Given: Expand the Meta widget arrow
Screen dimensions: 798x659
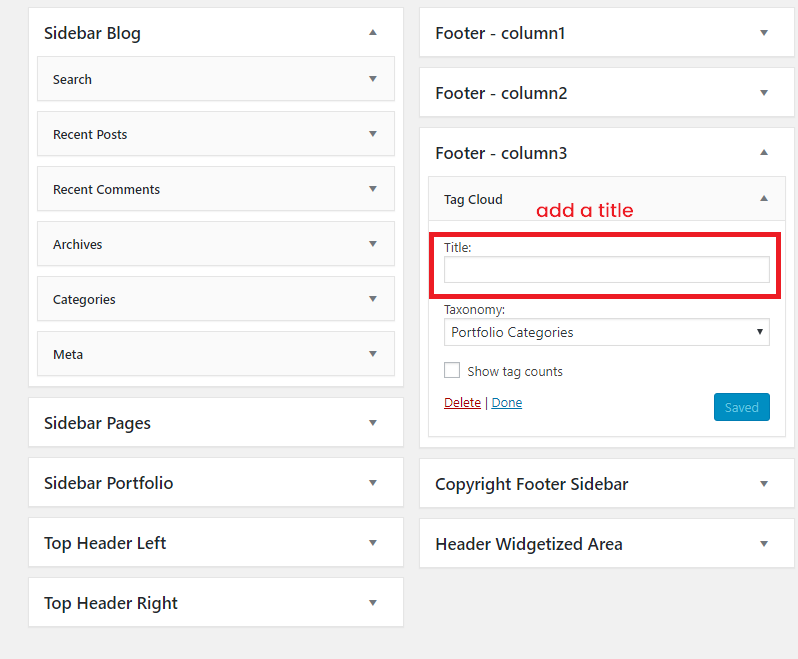Looking at the screenshot, I should click(x=373, y=354).
